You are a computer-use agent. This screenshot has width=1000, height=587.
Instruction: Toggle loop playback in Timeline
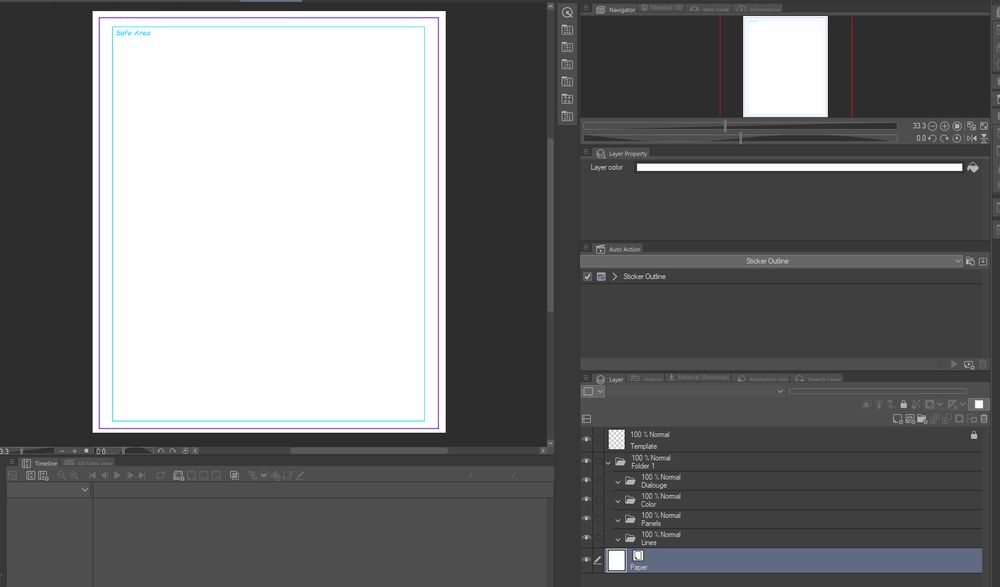[160, 475]
